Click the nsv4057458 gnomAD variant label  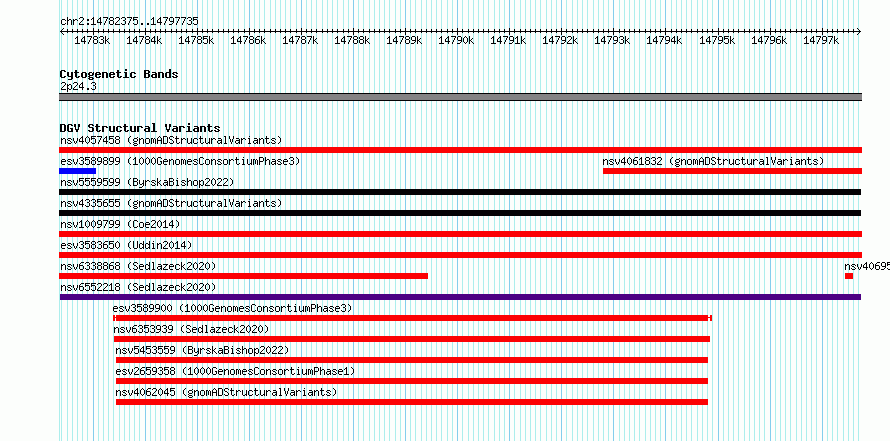tap(171, 140)
